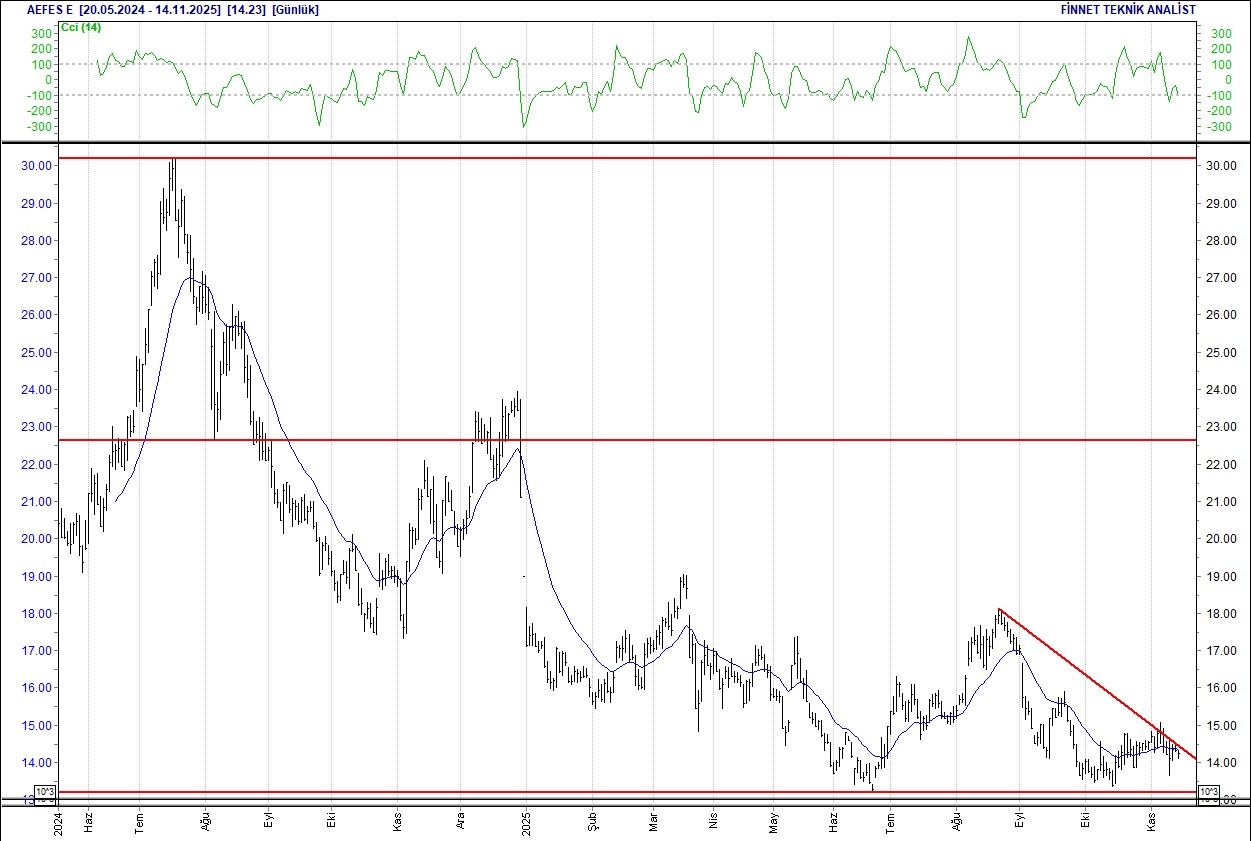
Task: Click the Cci (14) indicator label
Action: [81, 27]
